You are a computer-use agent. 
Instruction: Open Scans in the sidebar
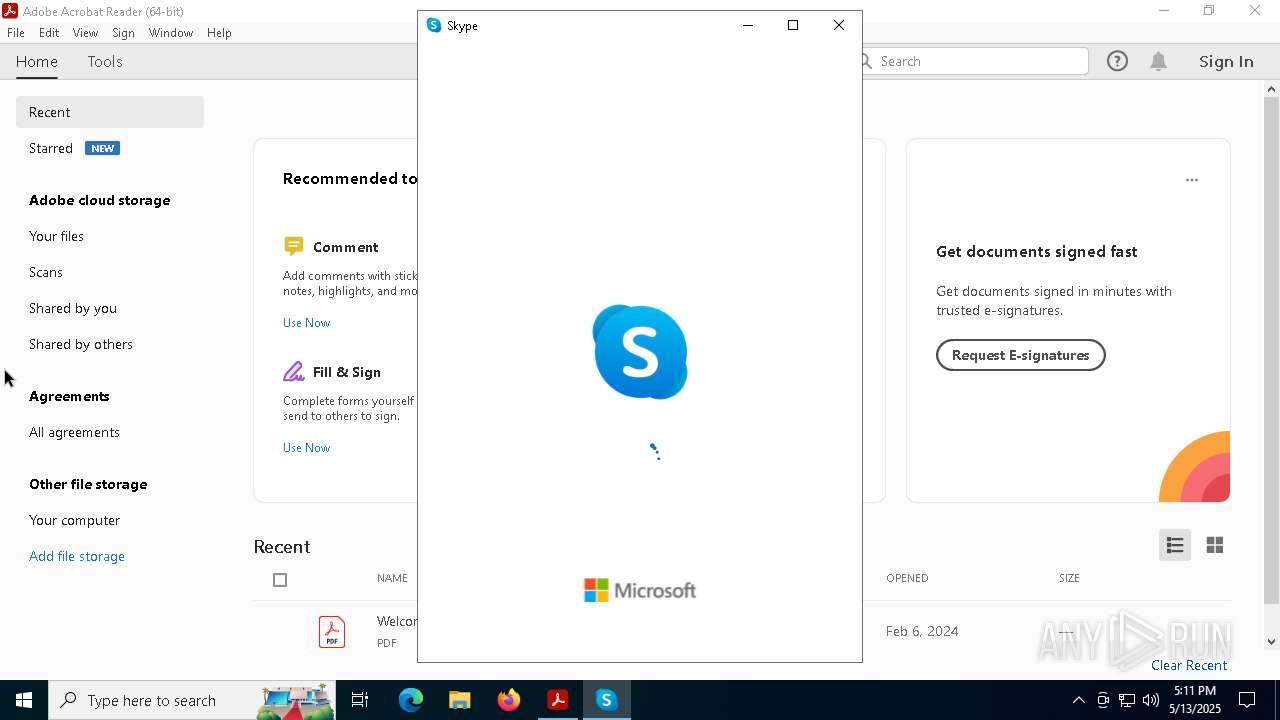coord(46,272)
